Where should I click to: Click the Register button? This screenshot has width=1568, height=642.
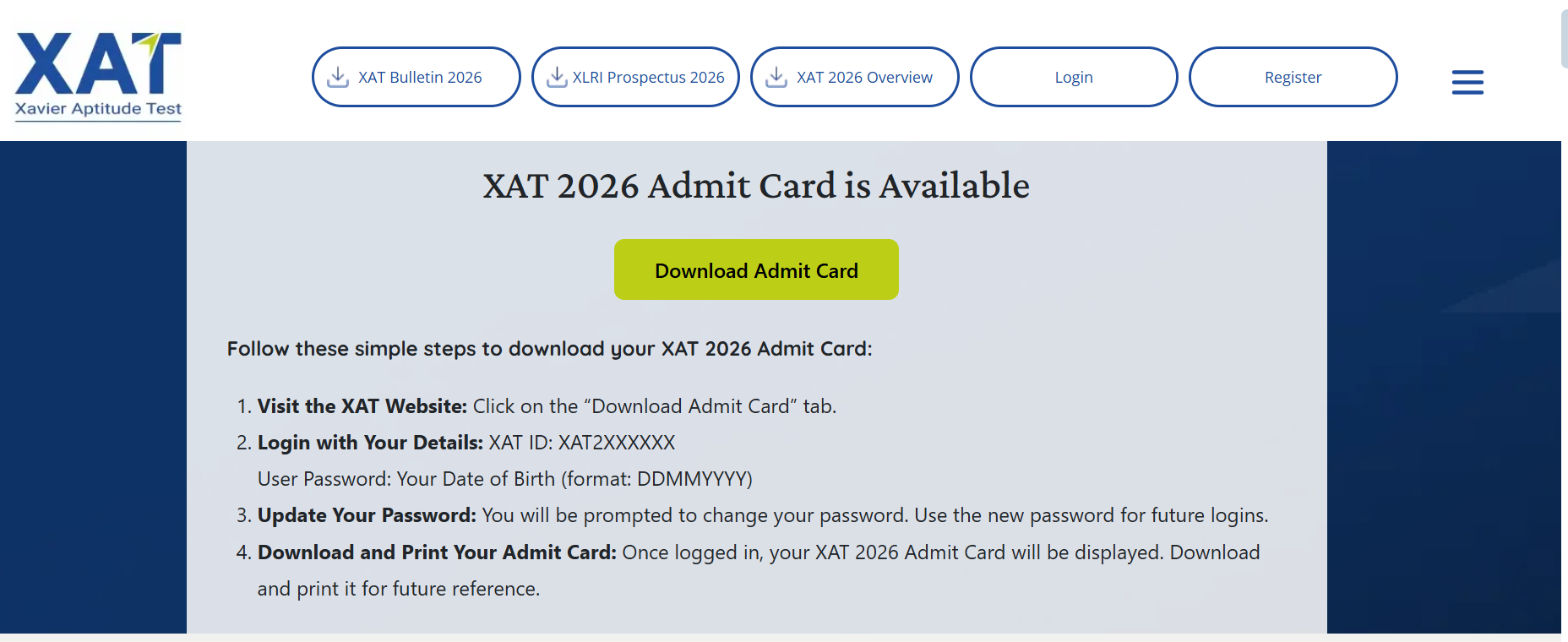1293,77
